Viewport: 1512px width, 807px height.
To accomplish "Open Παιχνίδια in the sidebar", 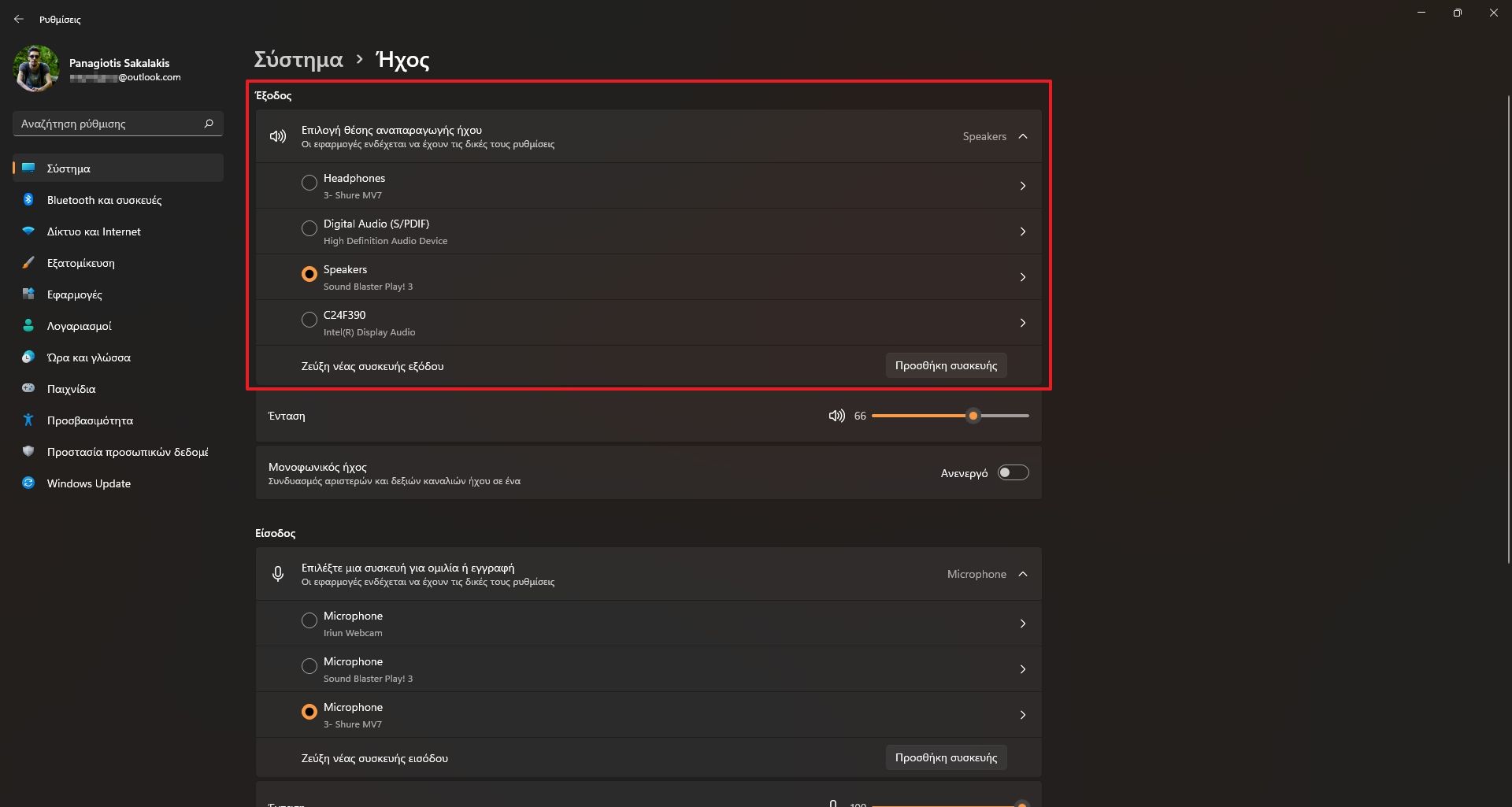I will point(71,389).
